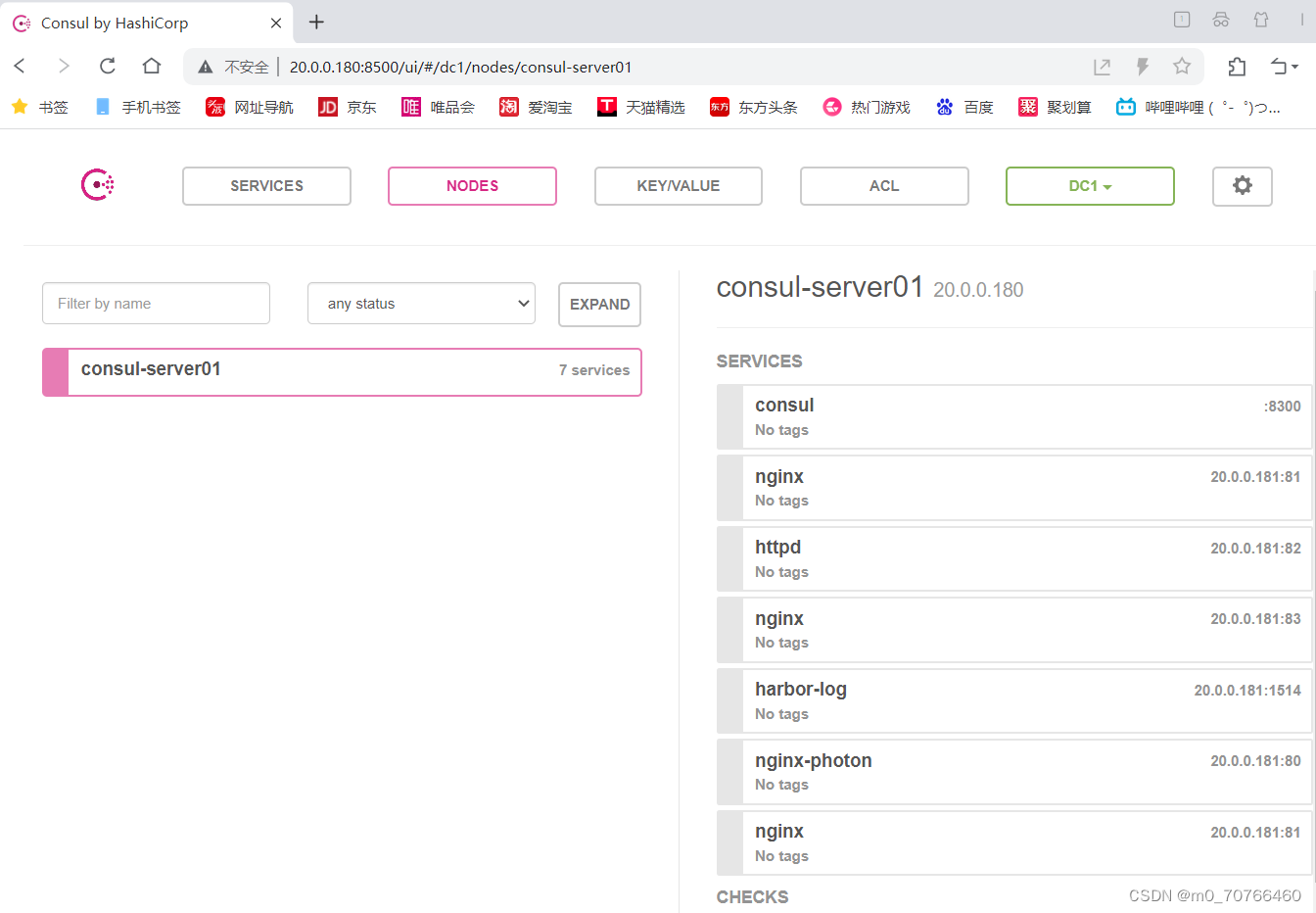This screenshot has width=1316, height=913.
Task: Open the 百度 bookmark
Action: (x=964, y=107)
